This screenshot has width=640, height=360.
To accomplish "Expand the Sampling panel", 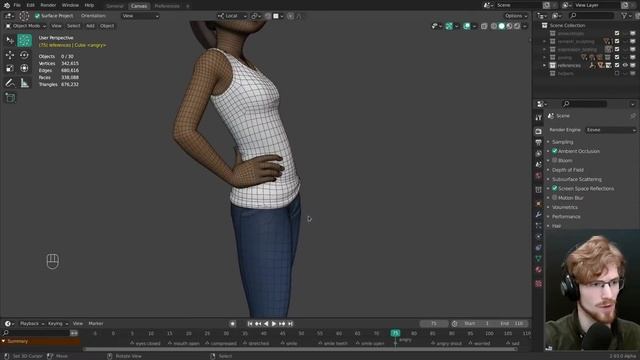I will (562, 142).
